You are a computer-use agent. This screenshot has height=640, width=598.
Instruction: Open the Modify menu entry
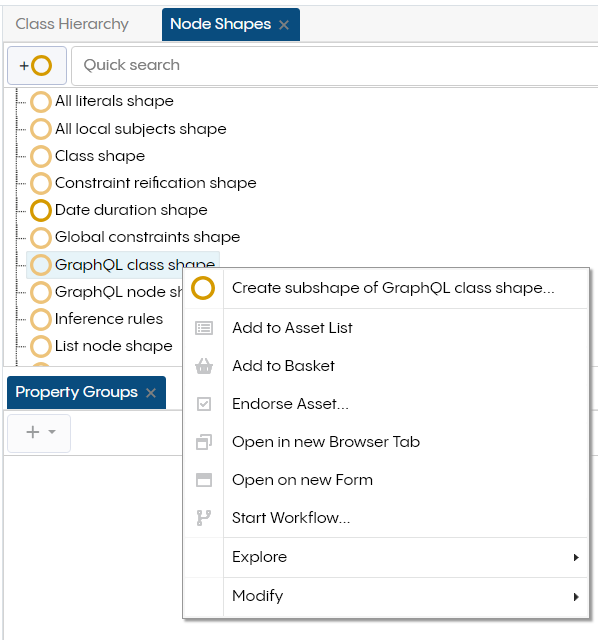pyautogui.click(x=386, y=597)
